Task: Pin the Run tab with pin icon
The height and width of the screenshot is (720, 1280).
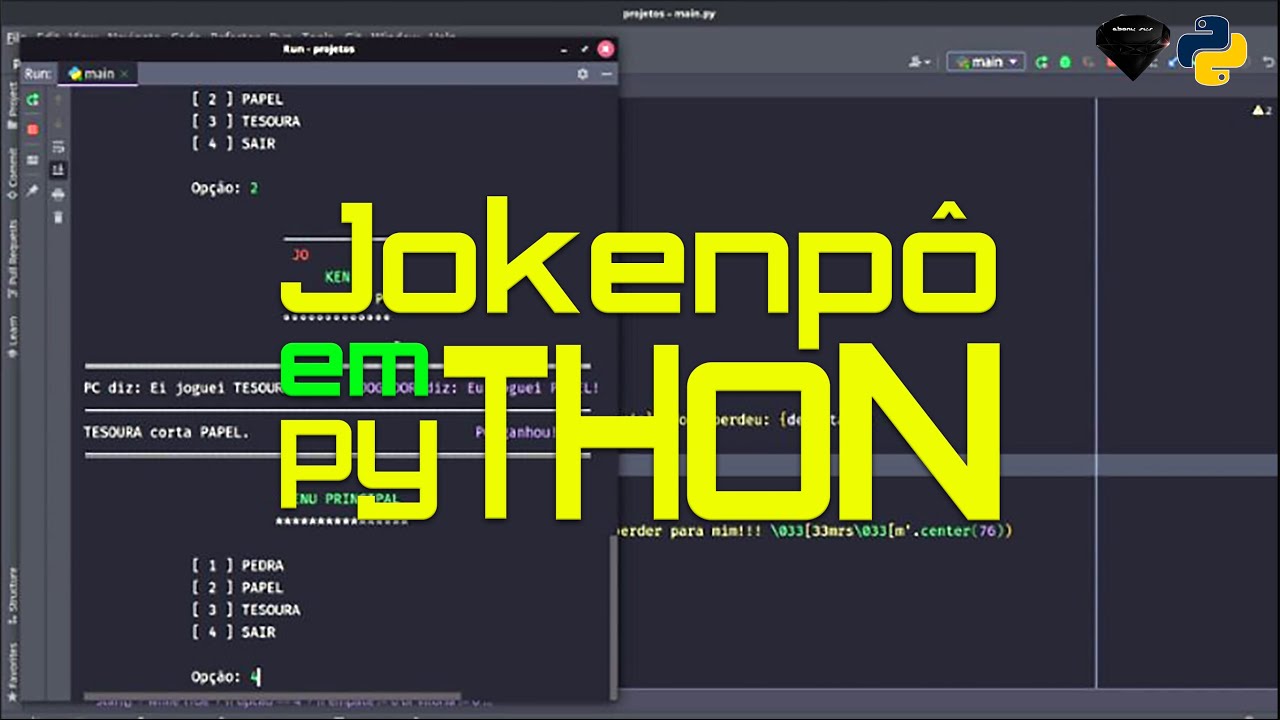Action: [x=32, y=189]
